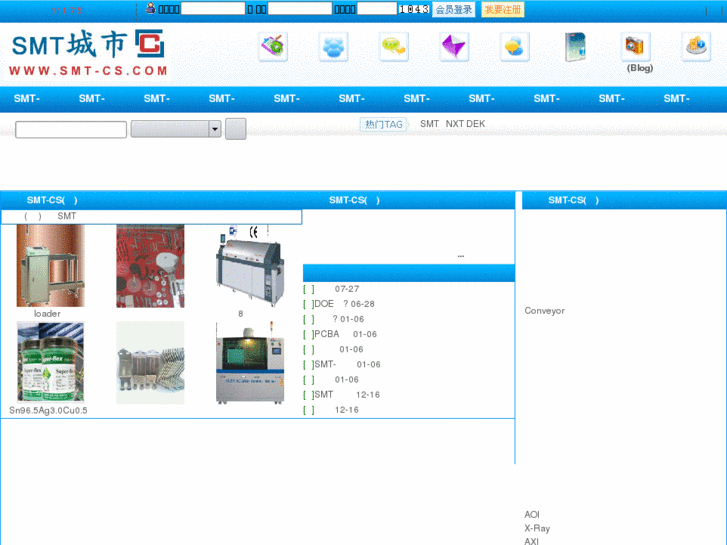Click the calendar and pencil icon in header
Image resolution: width=727 pixels, height=545 pixels.
pyautogui.click(x=273, y=46)
